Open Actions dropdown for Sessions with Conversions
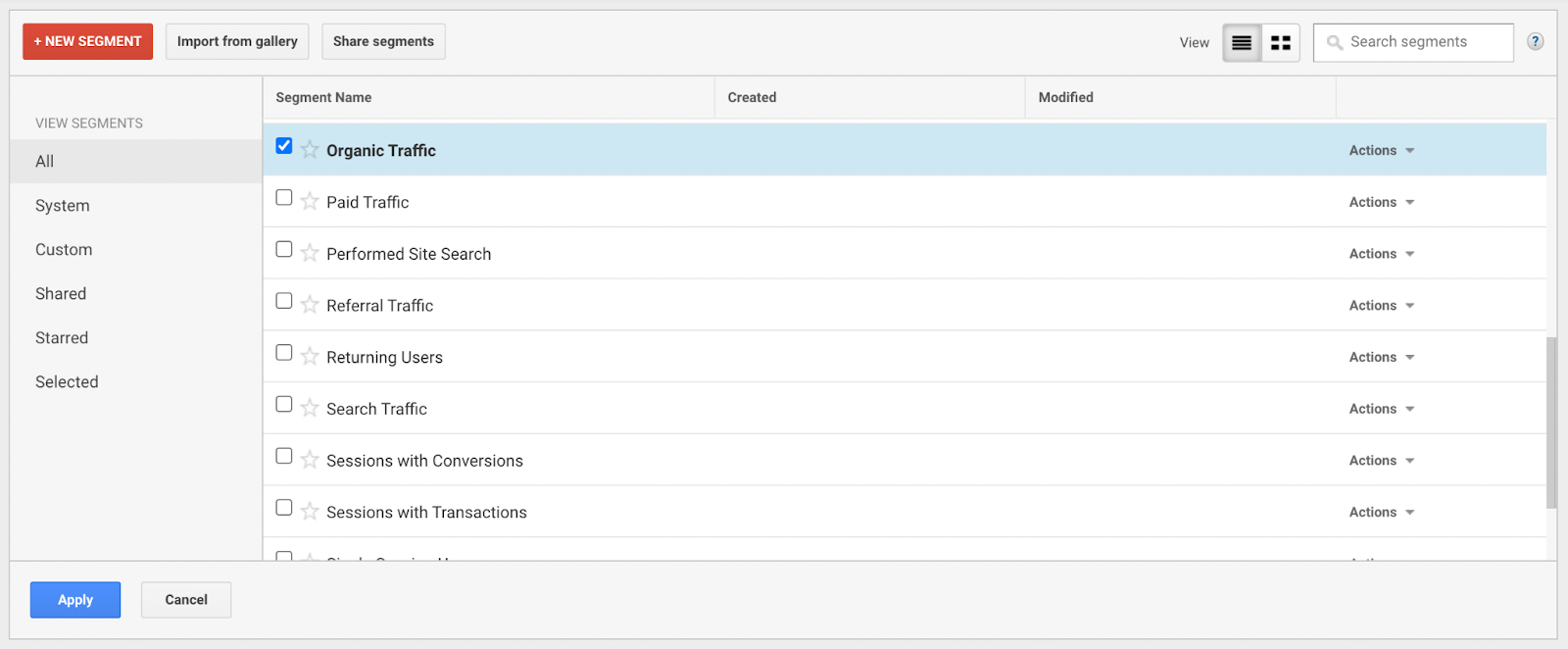 tap(1382, 461)
